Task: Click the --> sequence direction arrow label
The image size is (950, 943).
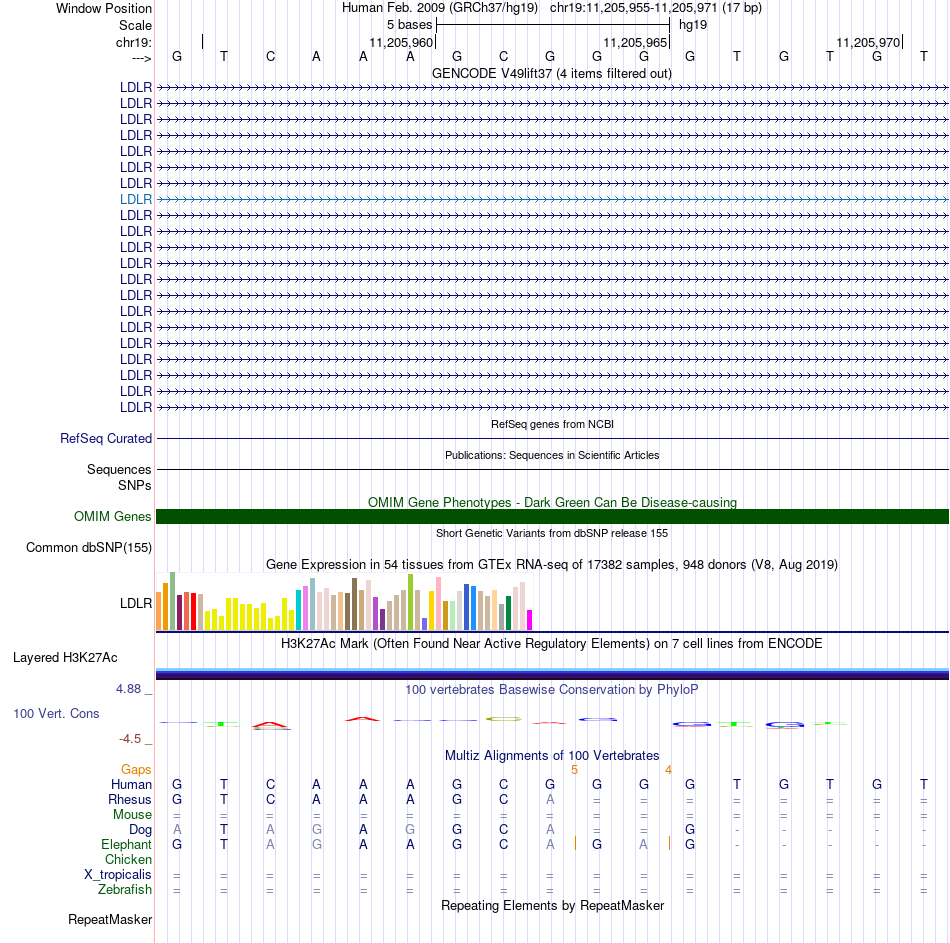Action: (x=142, y=58)
